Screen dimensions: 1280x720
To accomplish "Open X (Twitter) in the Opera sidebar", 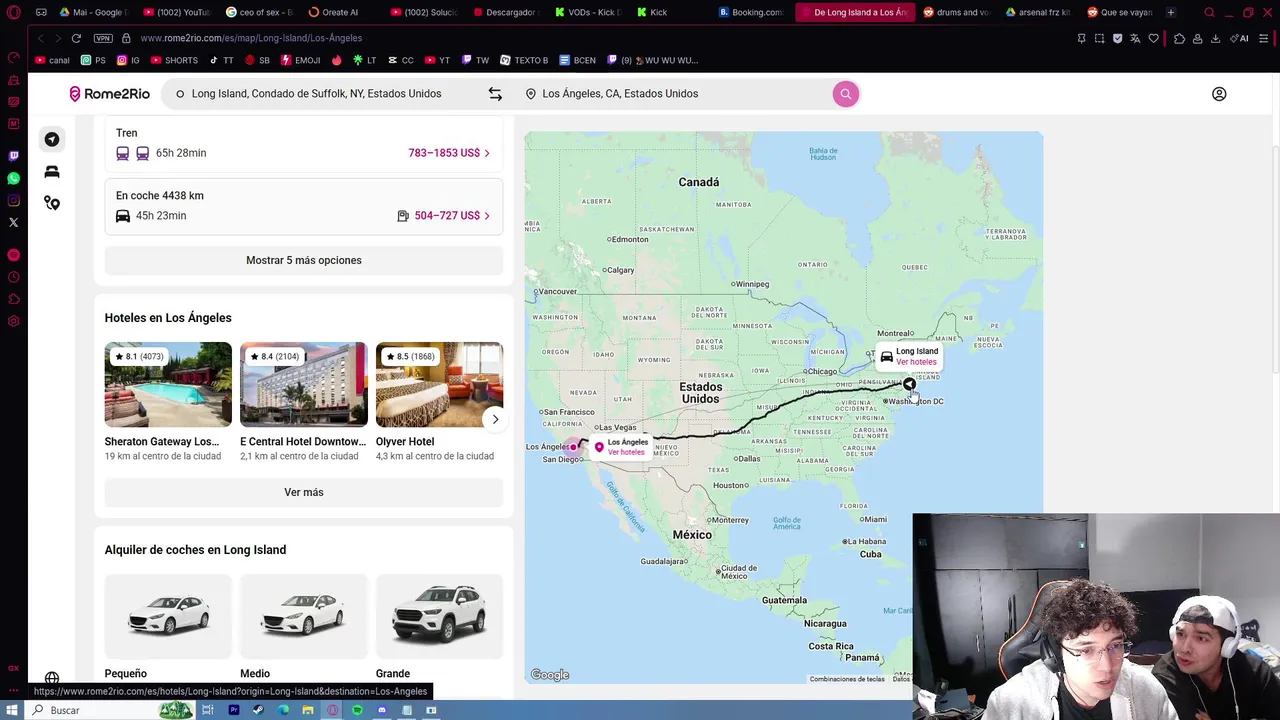I will pos(13,222).
